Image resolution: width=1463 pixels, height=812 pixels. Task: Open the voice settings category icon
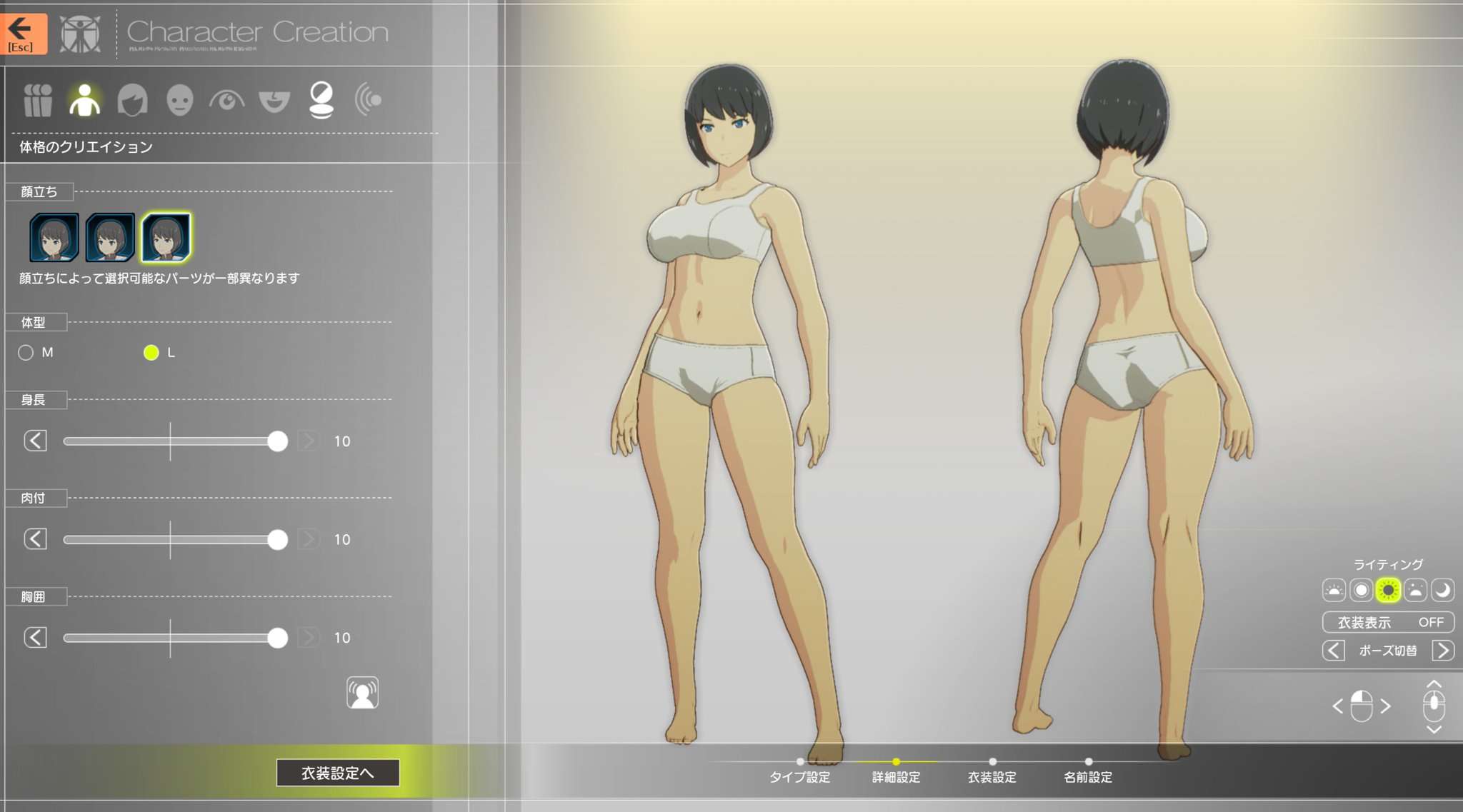[368, 100]
